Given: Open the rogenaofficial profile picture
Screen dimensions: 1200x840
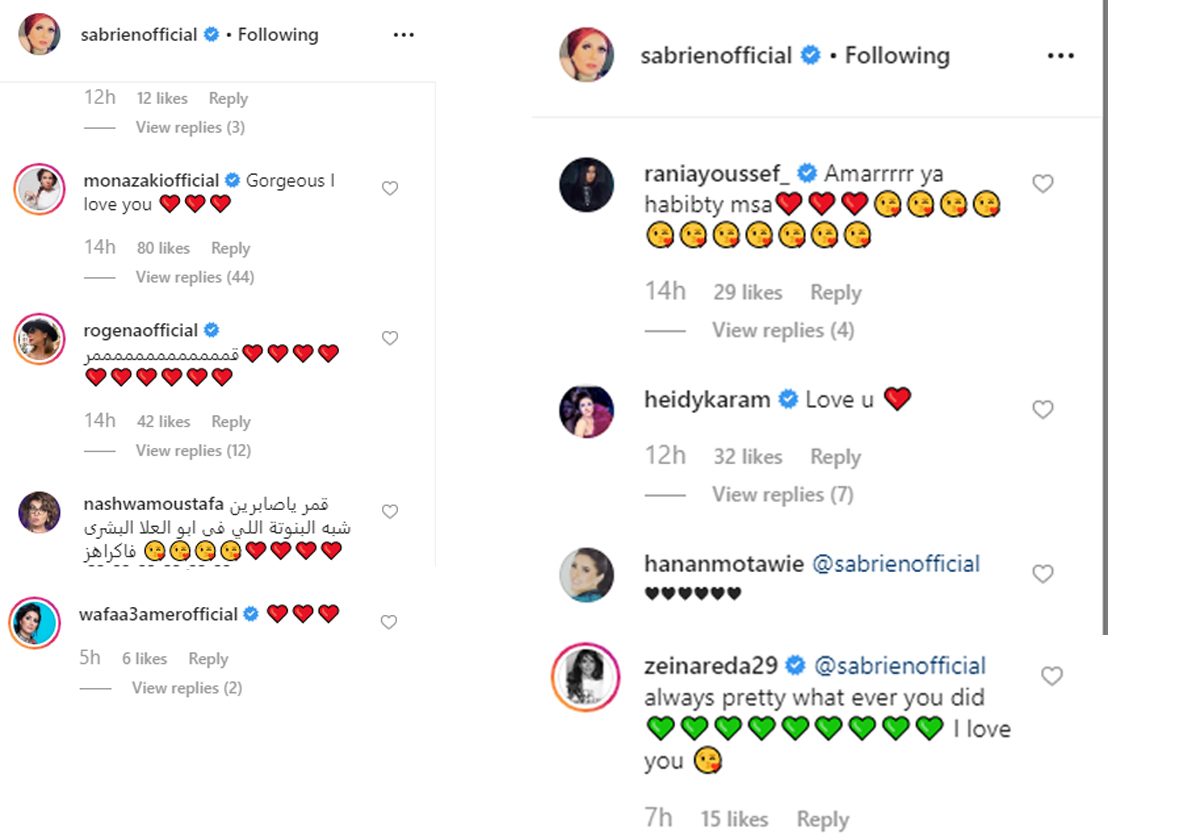Looking at the screenshot, I should (x=39, y=338).
